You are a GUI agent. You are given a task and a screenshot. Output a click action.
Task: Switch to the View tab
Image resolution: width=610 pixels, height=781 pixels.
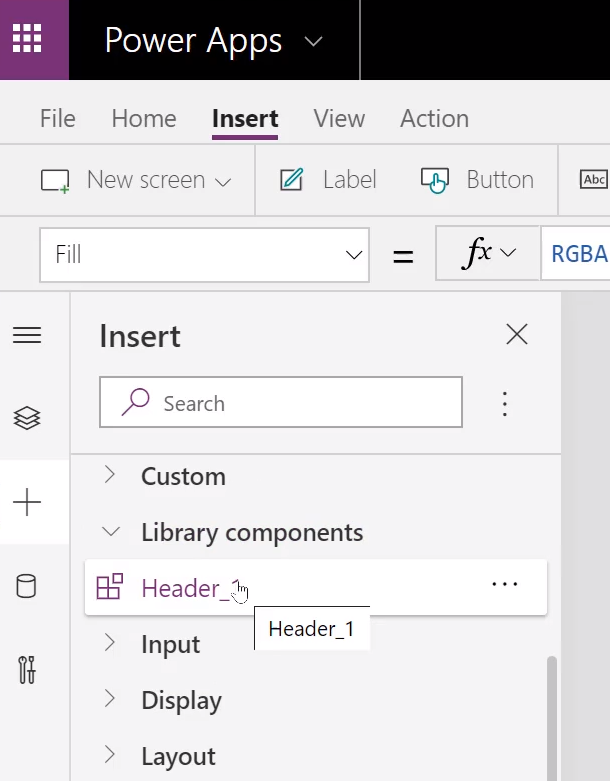[339, 119]
